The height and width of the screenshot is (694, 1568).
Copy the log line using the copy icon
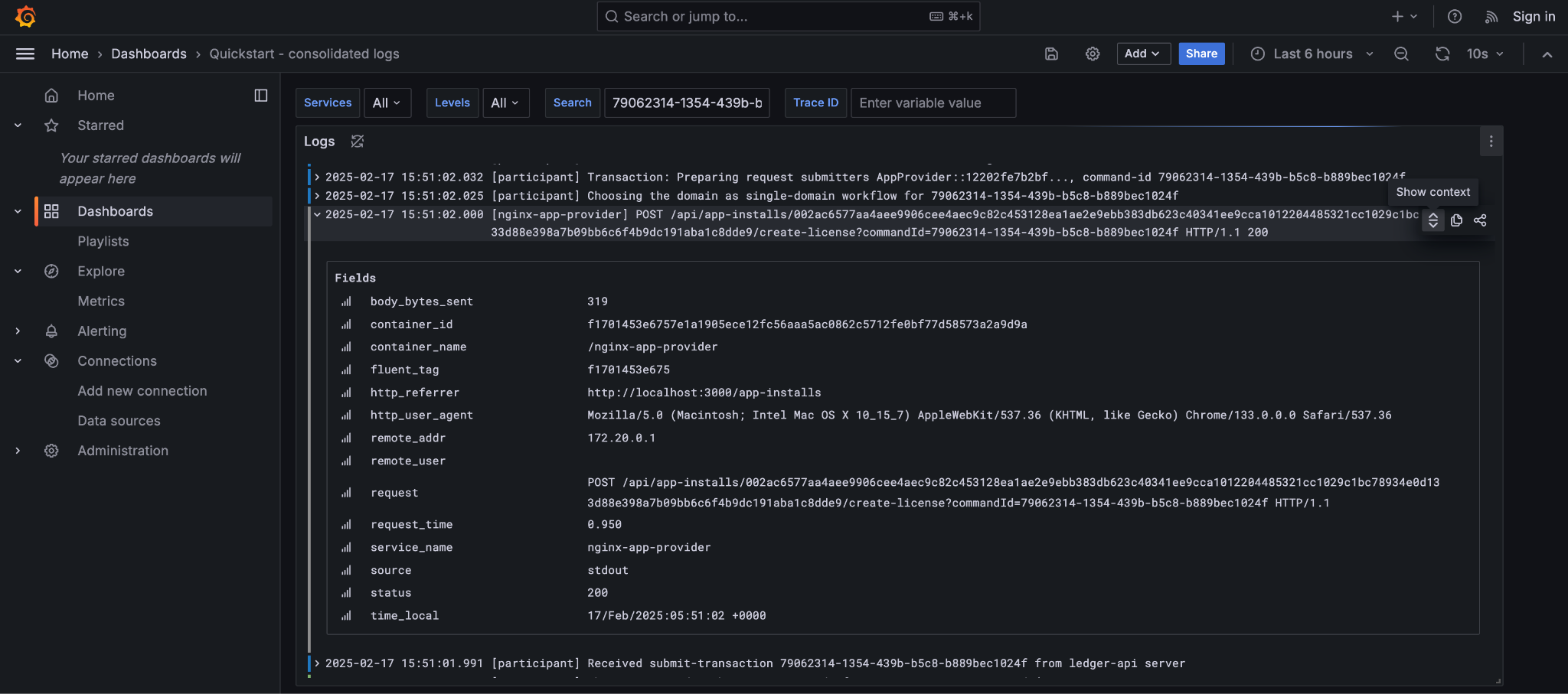click(1456, 220)
